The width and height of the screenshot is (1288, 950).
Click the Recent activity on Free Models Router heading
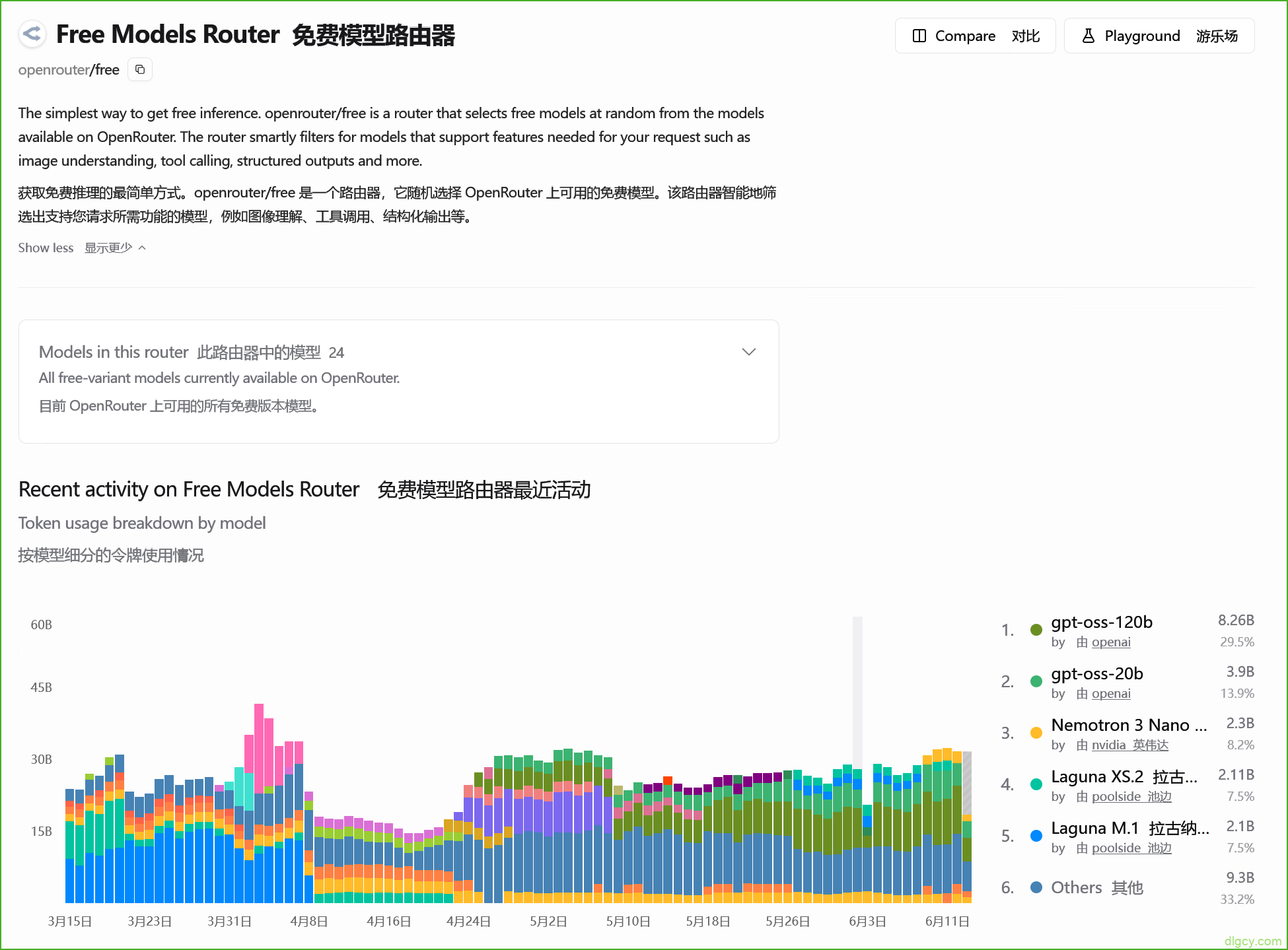tap(189, 489)
